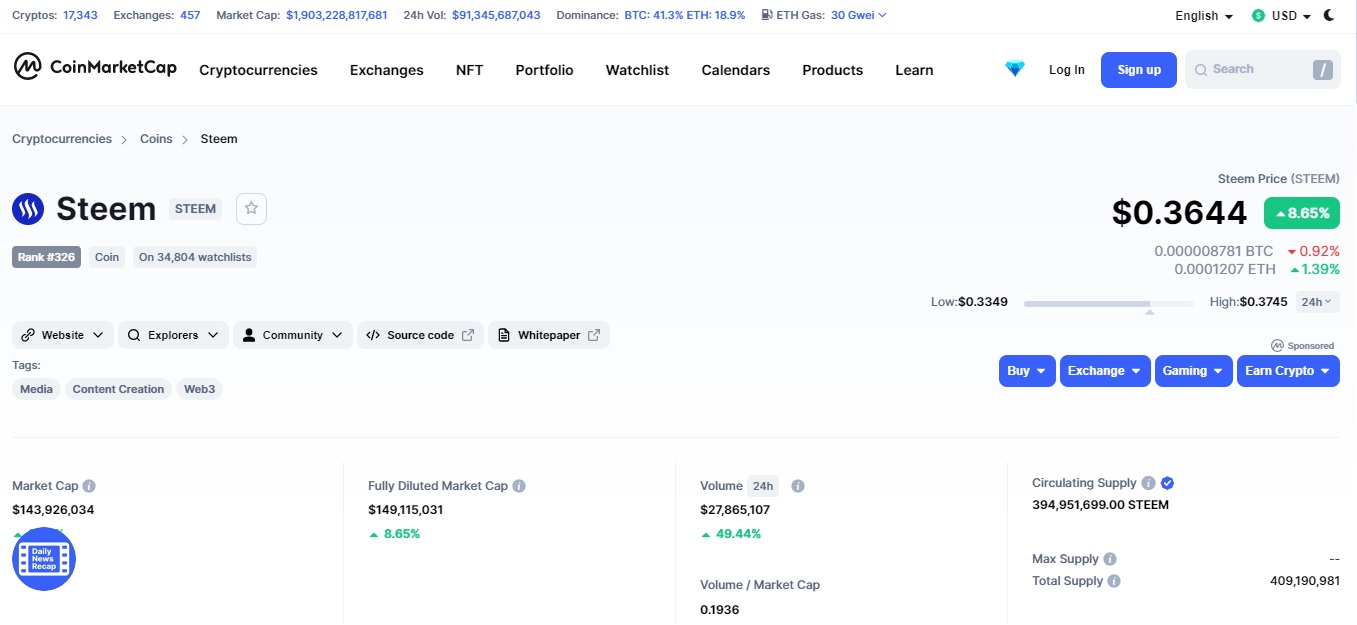Screen dimensions: 1357x625
Task: Open the Daily News Recap icon
Action: coord(44,558)
